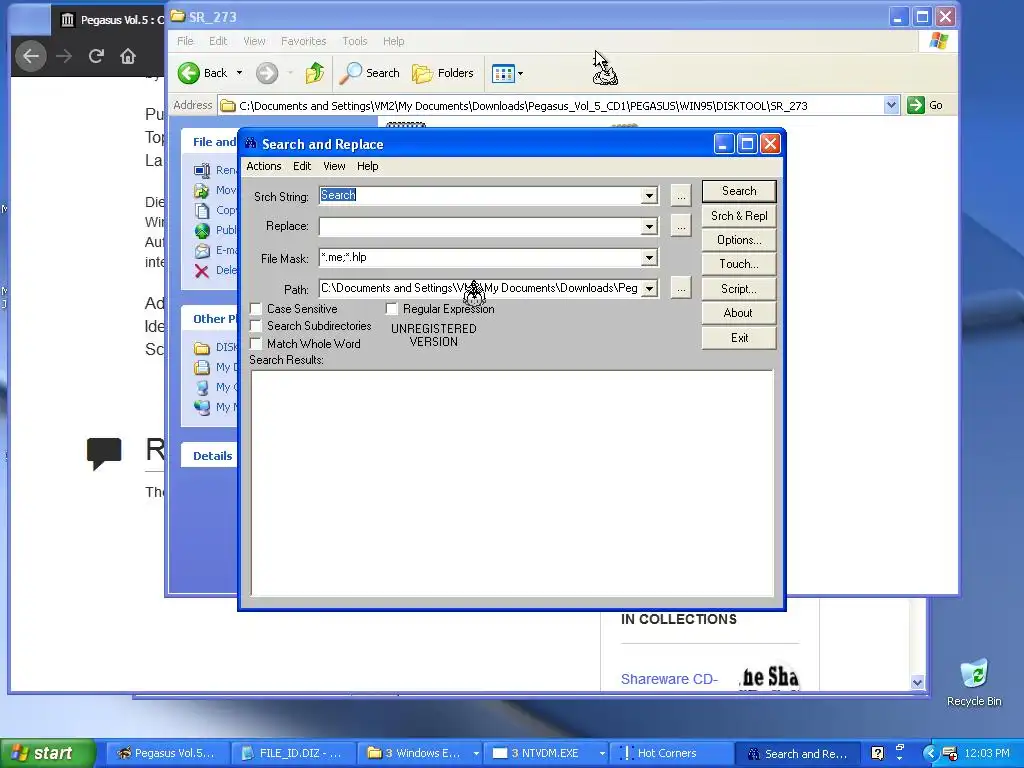Click the ellipsis button beside Srch String
This screenshot has height=768, width=1024.
click(680, 195)
